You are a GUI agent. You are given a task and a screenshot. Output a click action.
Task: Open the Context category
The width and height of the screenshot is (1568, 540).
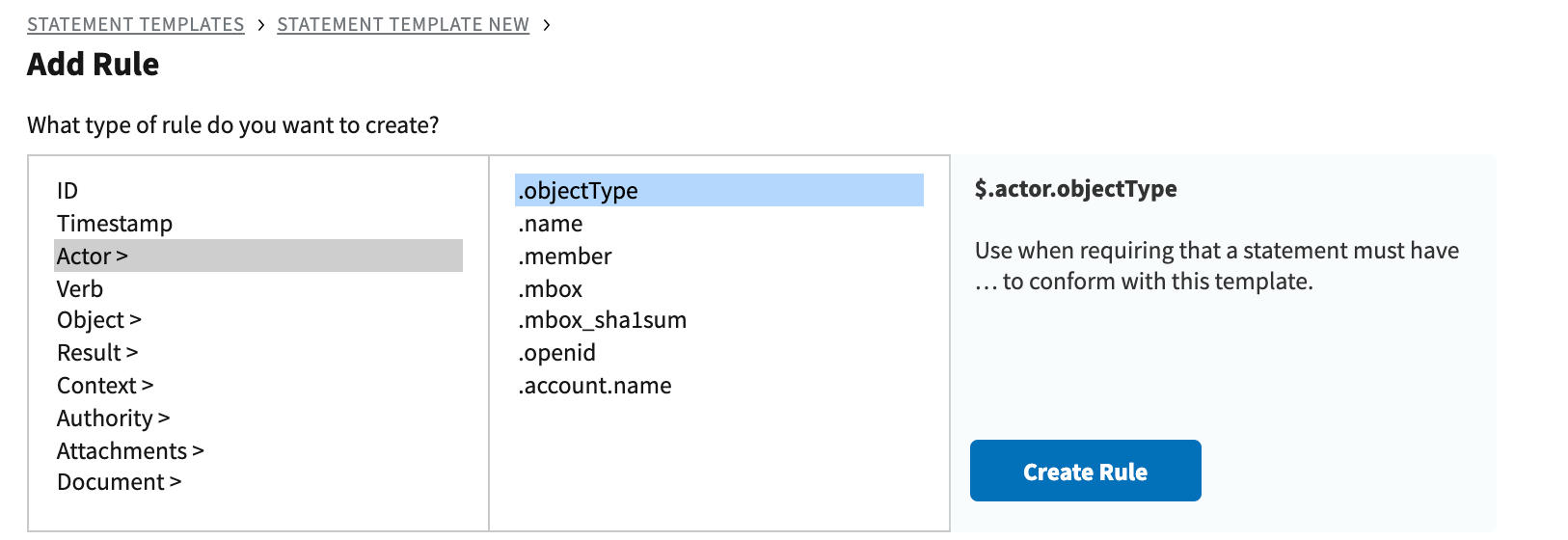click(x=104, y=386)
